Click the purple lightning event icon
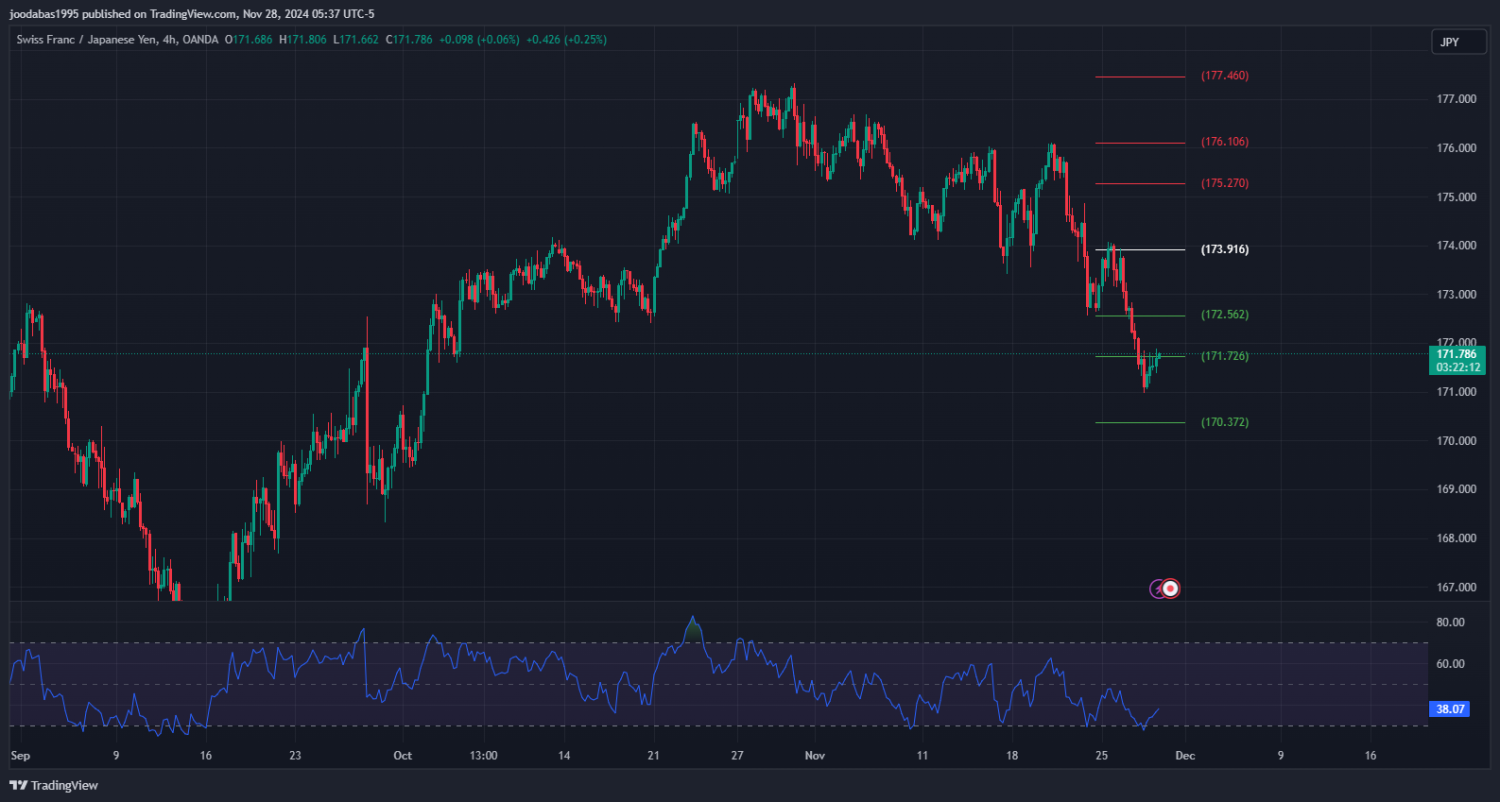Viewport: 1500px width, 802px height. pos(1158,589)
